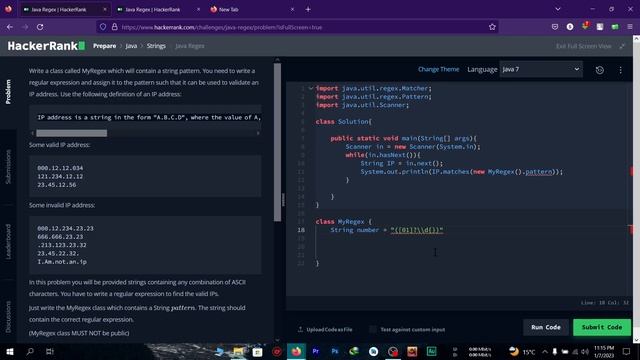Open the Language Java 7 dropdown
640x360 pixels.
(x=541, y=69)
